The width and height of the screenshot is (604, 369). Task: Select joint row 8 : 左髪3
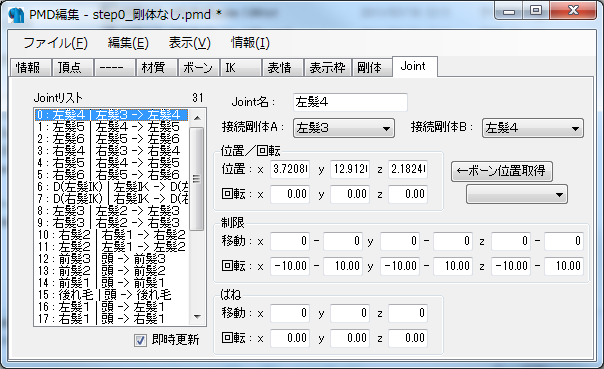(x=111, y=211)
